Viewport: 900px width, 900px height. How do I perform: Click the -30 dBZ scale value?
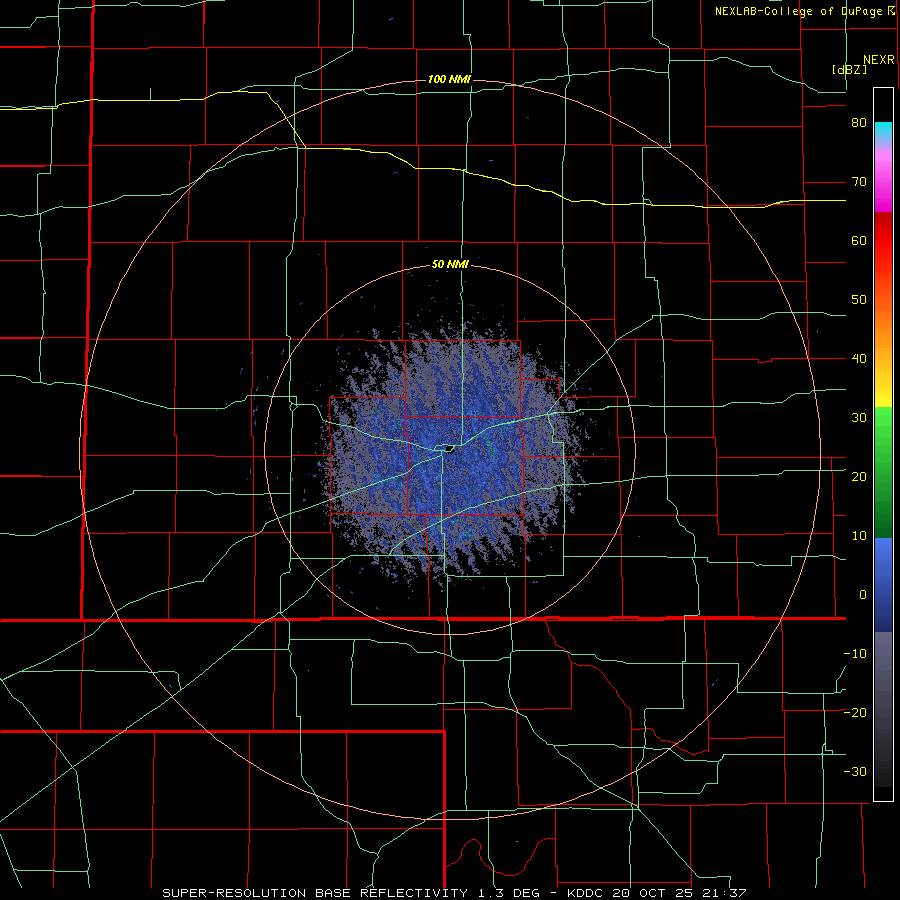click(855, 771)
